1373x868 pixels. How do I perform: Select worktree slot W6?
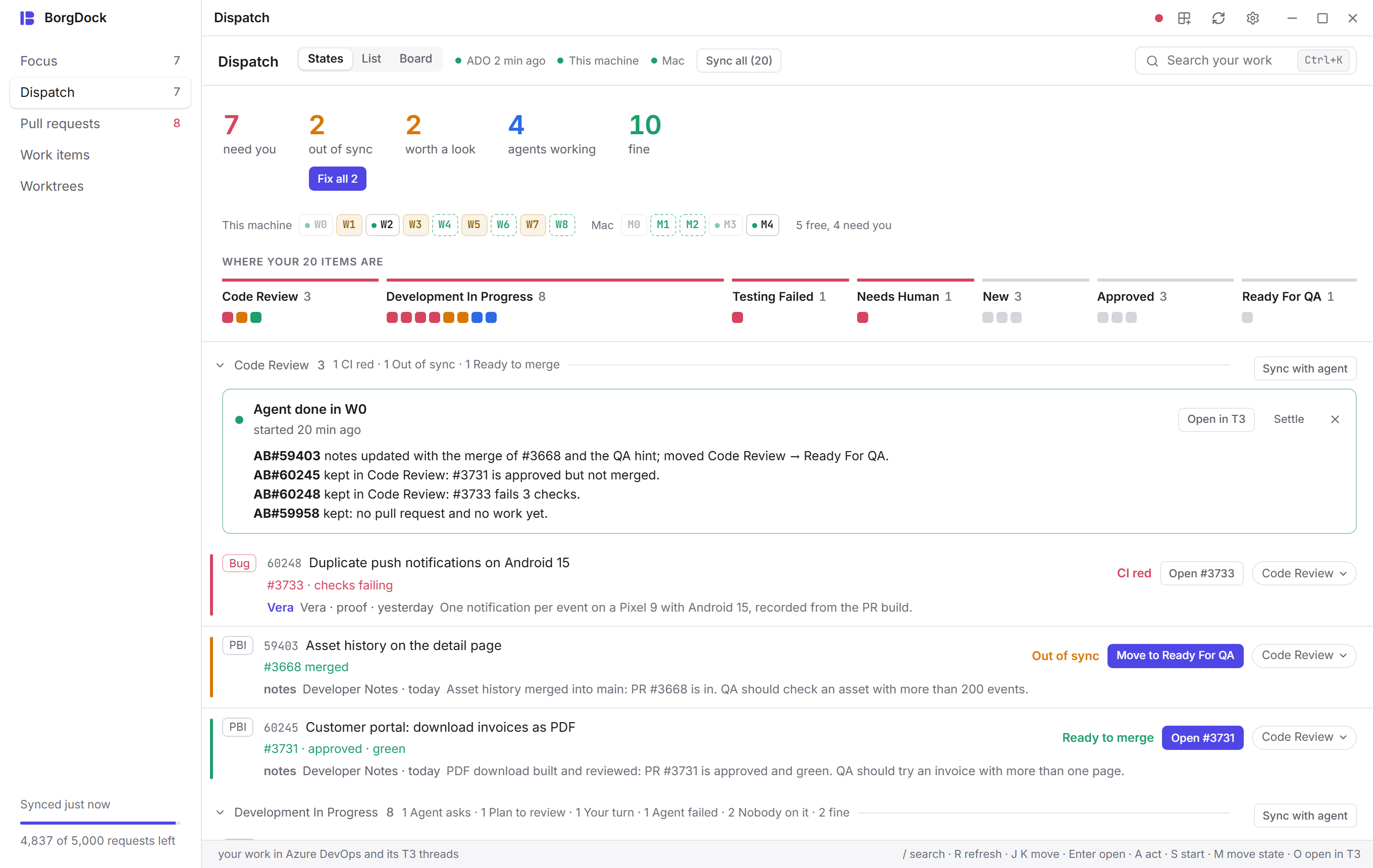503,225
